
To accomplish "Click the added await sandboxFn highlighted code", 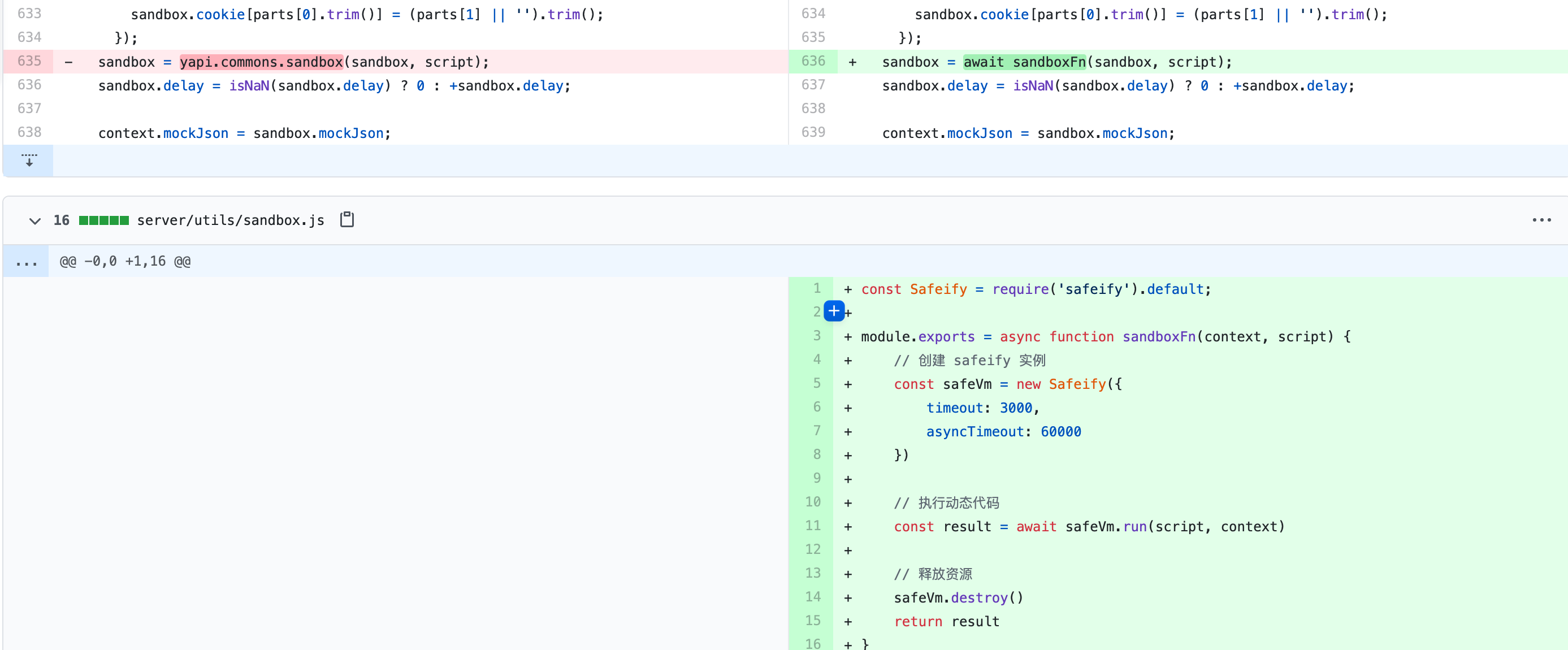I will point(1024,62).
